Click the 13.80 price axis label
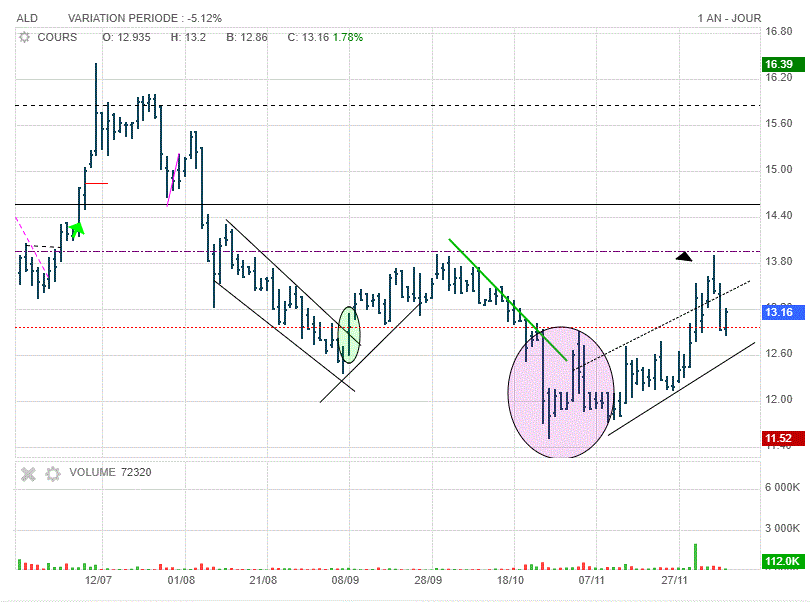This screenshot has width=810, height=602. (x=778, y=261)
